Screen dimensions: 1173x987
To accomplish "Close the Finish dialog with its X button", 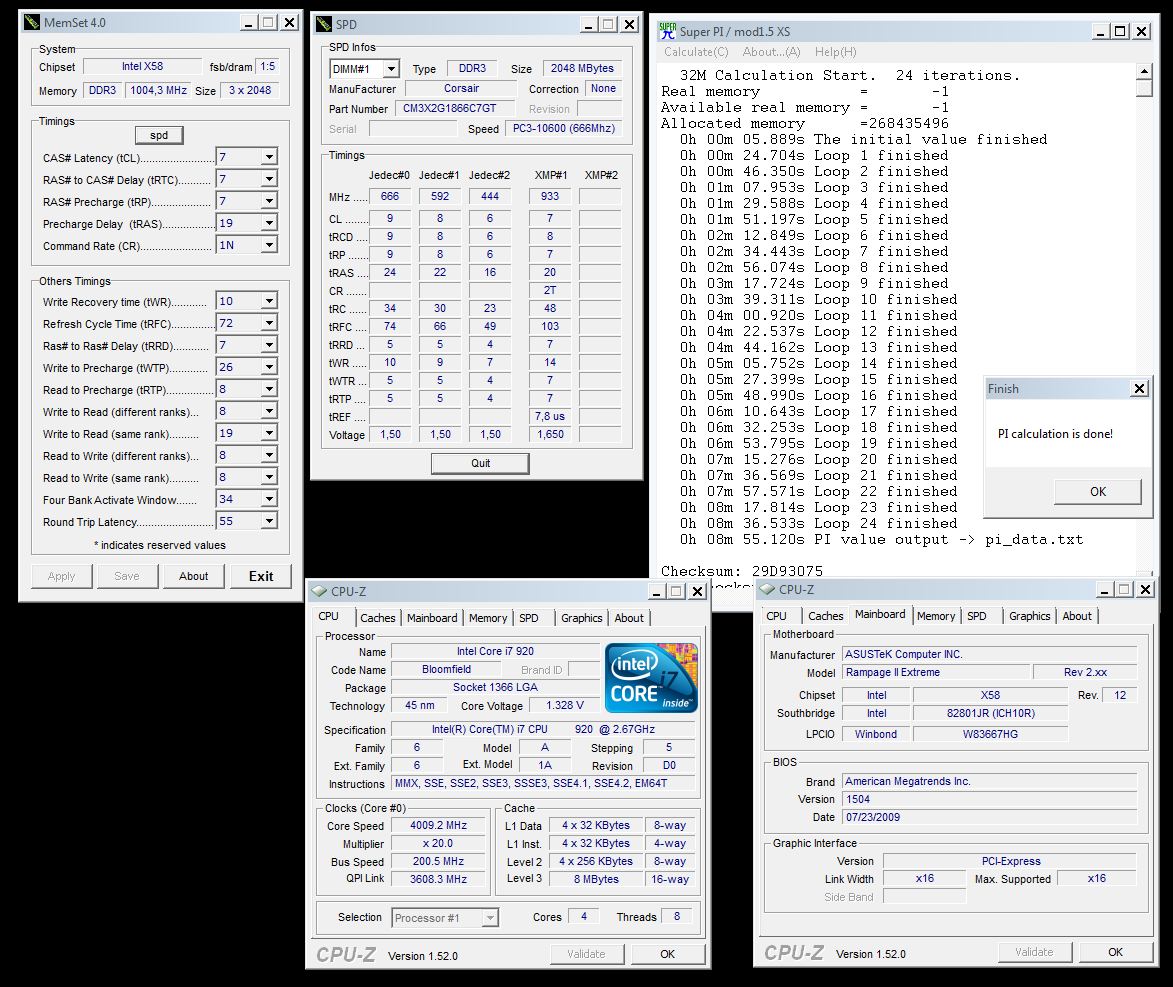I will point(1139,388).
